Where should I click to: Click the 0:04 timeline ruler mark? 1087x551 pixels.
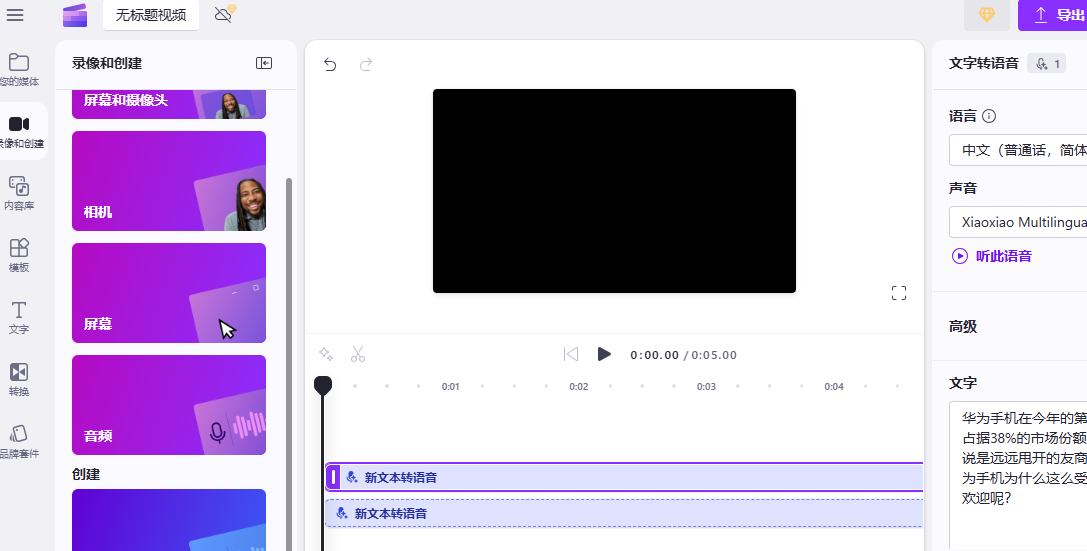point(833,386)
